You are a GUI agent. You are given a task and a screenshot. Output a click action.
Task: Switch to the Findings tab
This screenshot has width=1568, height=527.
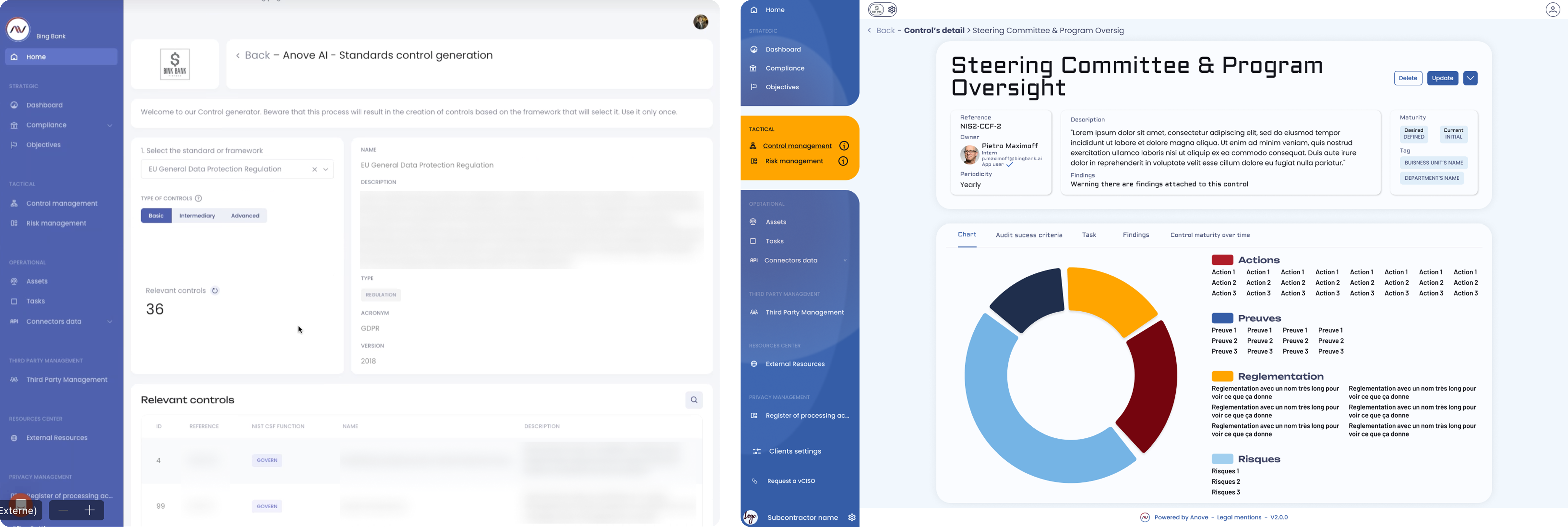(x=1136, y=235)
